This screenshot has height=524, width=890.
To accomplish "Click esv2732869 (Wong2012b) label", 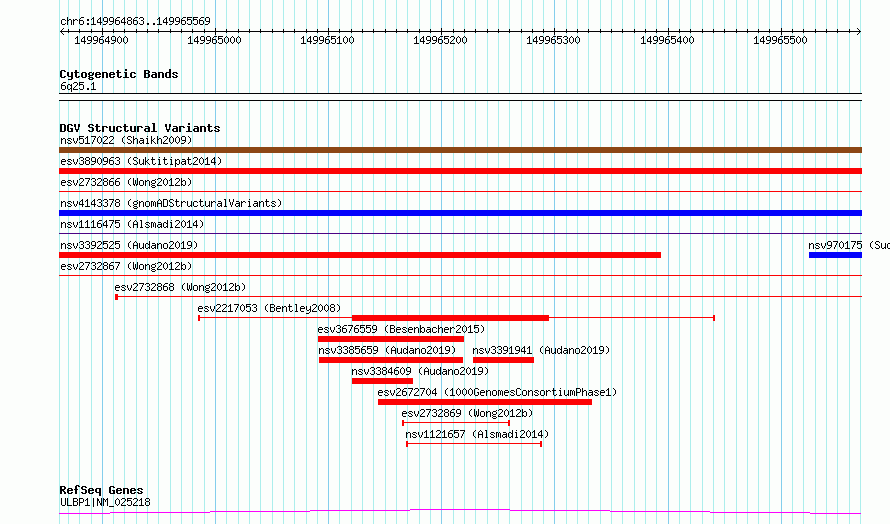I will point(468,413).
